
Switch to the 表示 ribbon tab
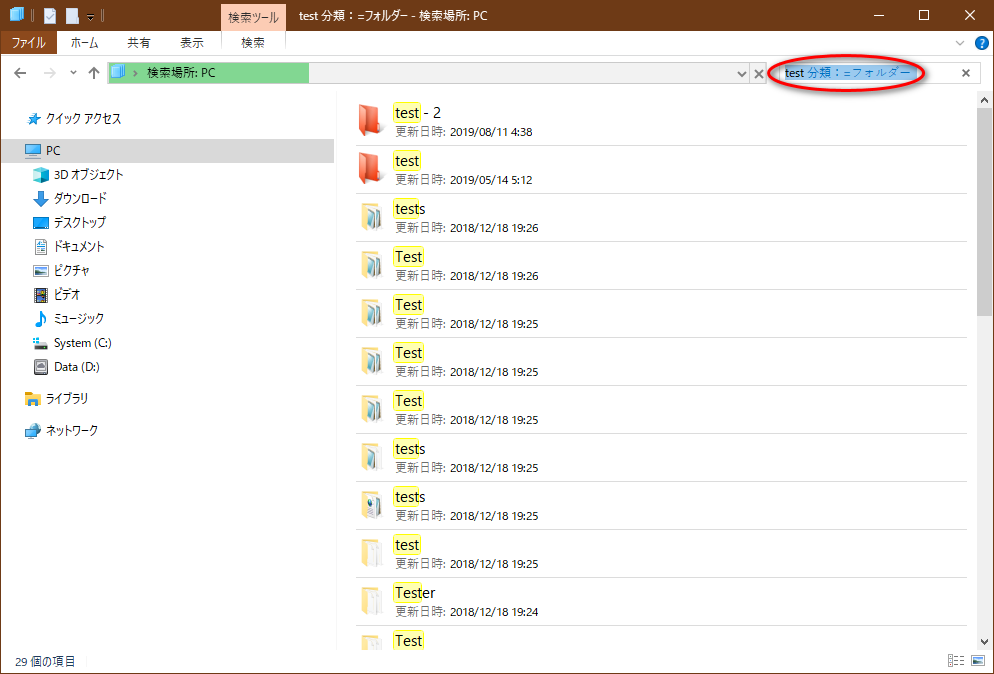click(x=191, y=43)
